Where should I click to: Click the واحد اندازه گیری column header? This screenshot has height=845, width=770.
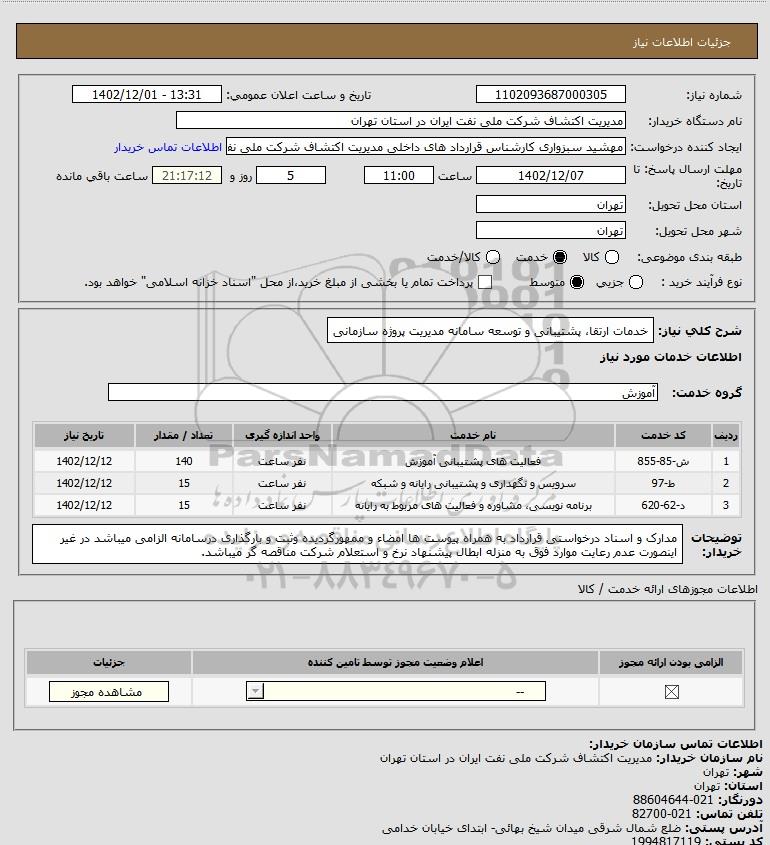point(282,435)
